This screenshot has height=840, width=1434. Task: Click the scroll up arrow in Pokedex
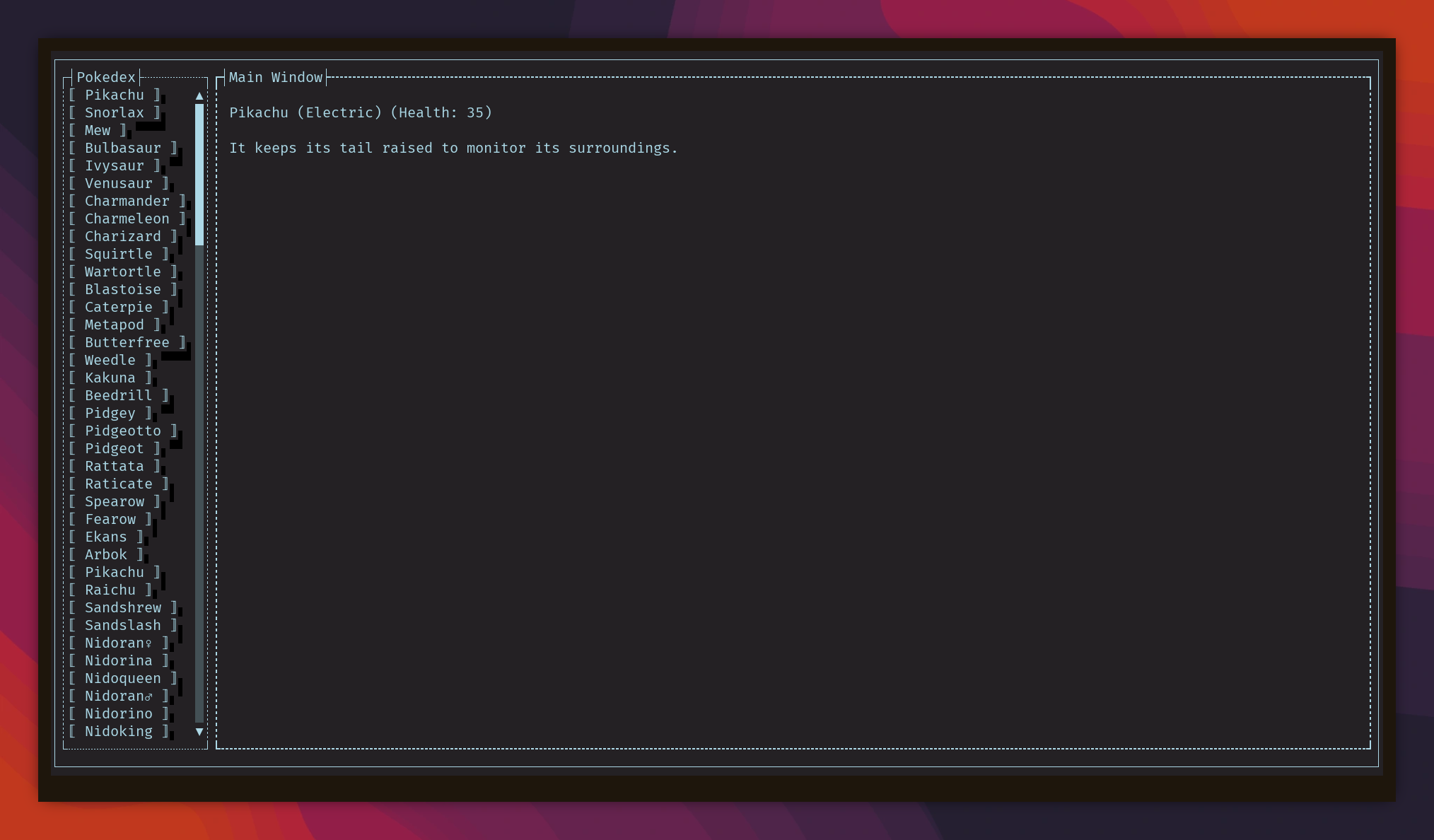(199, 95)
